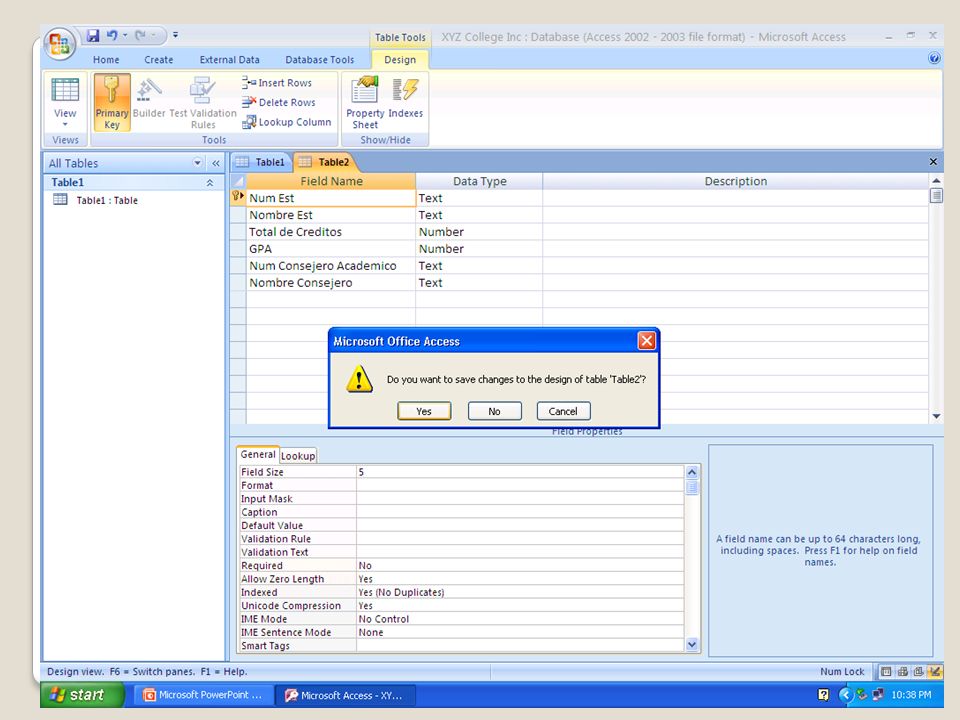Open the General field properties tab

[x=258, y=454]
